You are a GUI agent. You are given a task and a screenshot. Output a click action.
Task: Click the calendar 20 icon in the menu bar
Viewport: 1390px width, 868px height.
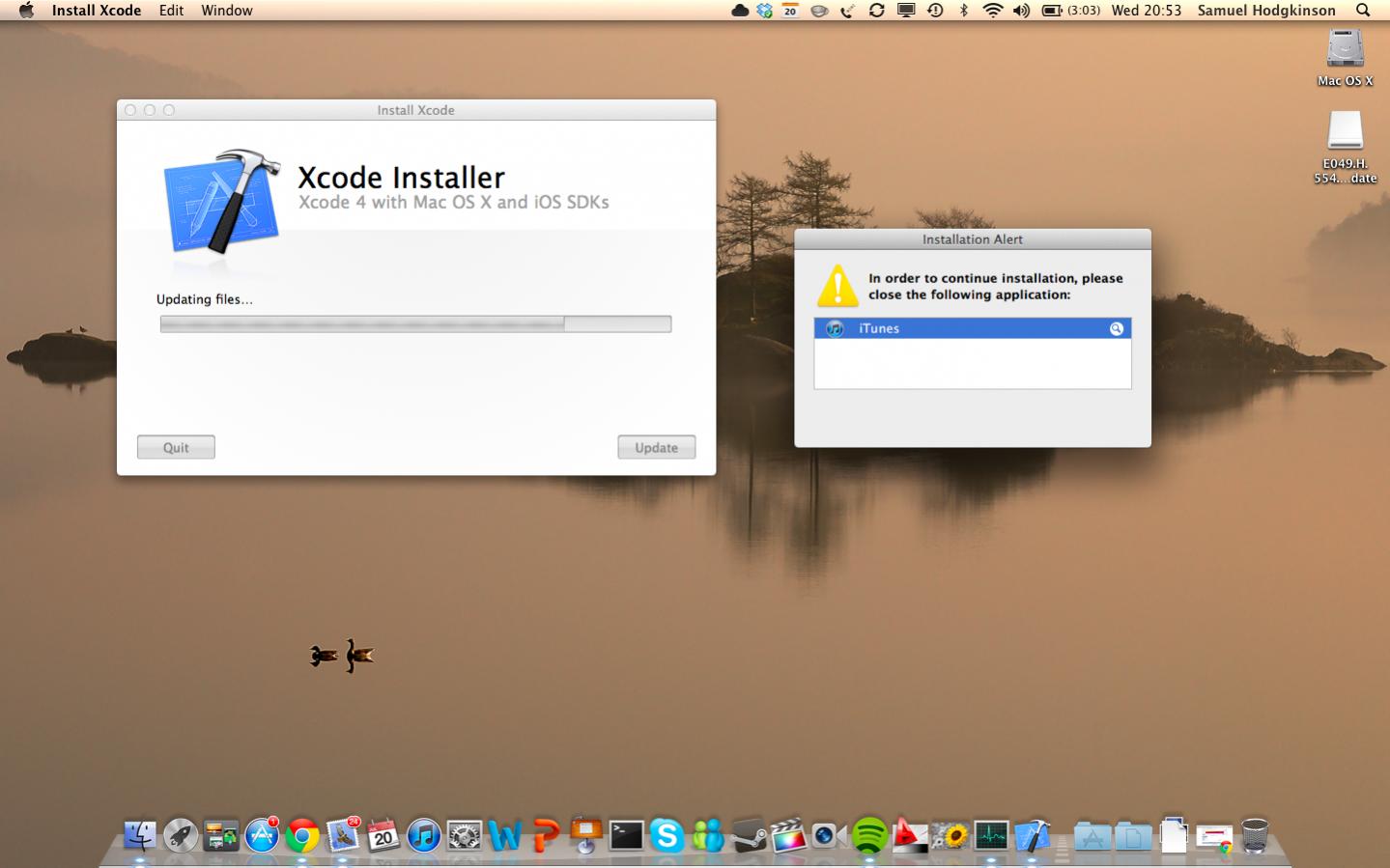[790, 11]
